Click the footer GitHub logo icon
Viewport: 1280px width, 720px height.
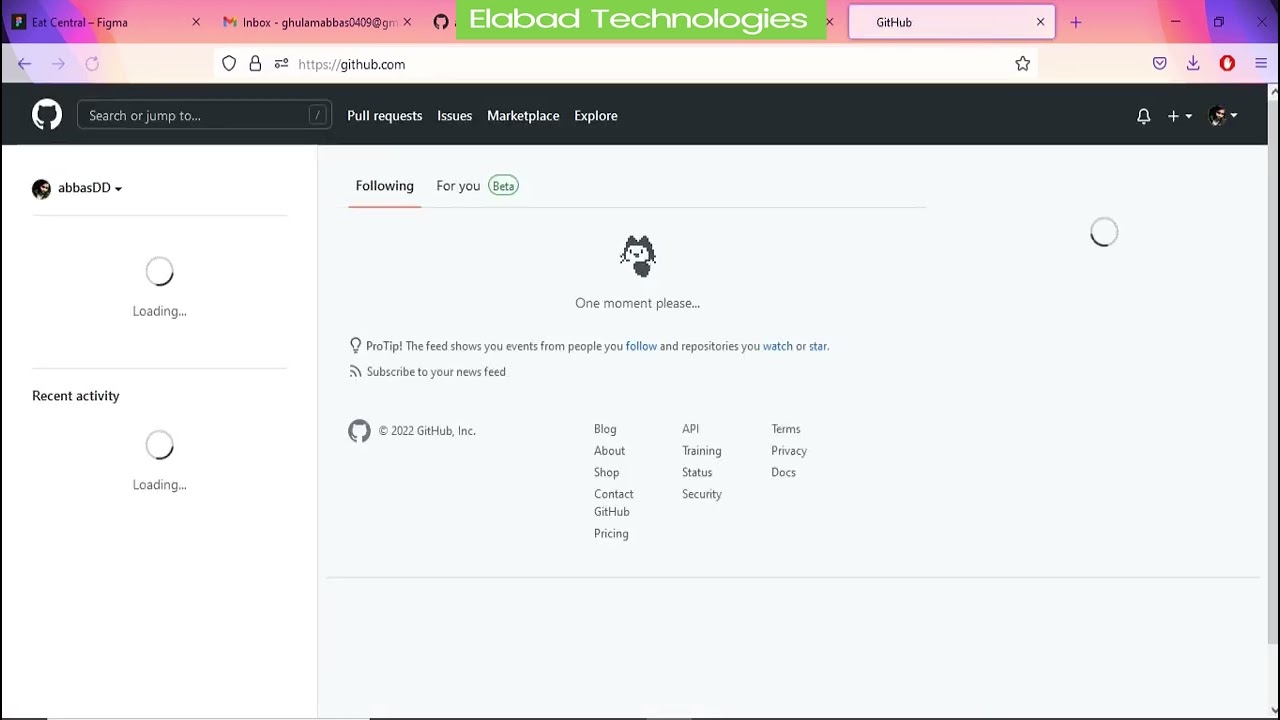tap(359, 431)
